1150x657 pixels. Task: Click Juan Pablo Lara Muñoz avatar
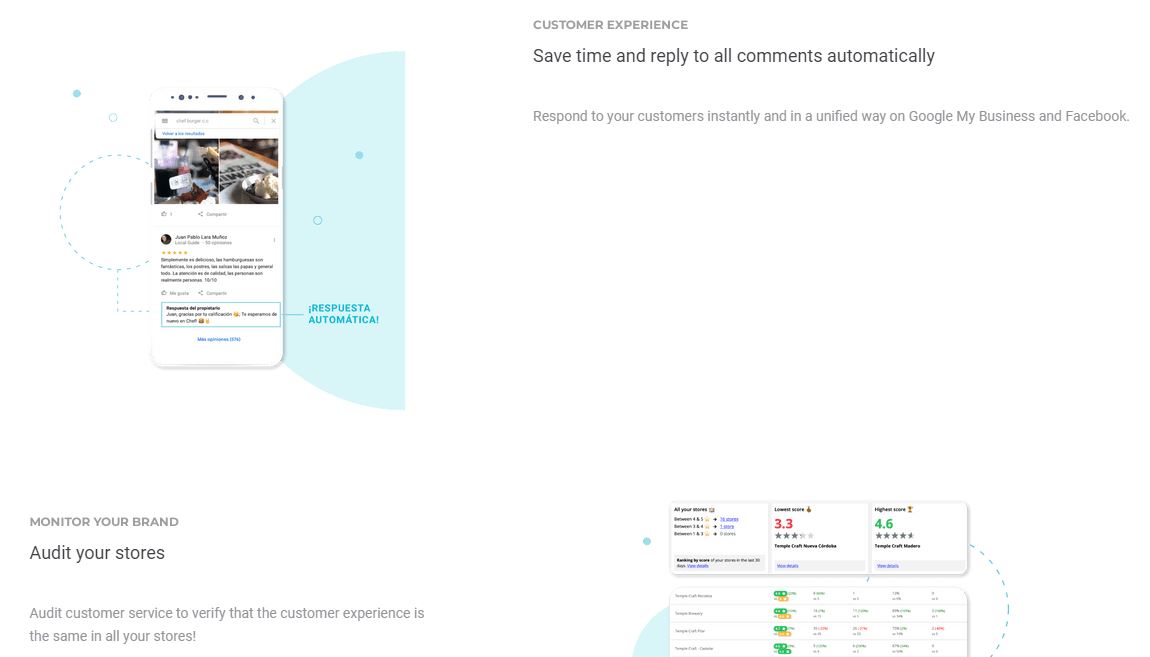point(166,239)
